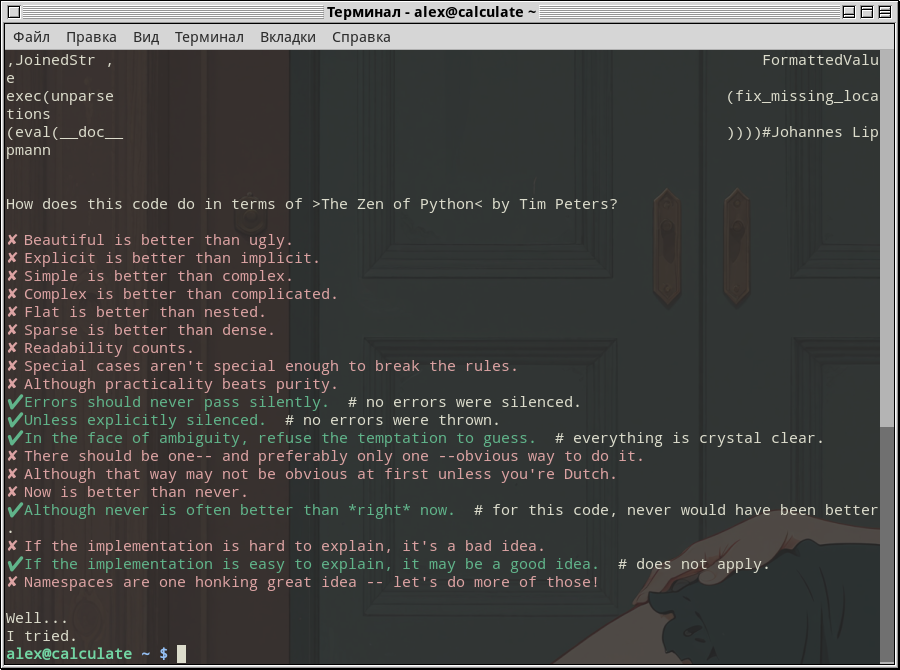Click the green checkmark before 'Unless explicitly silenced'
This screenshot has height=670, width=900.
15,420
